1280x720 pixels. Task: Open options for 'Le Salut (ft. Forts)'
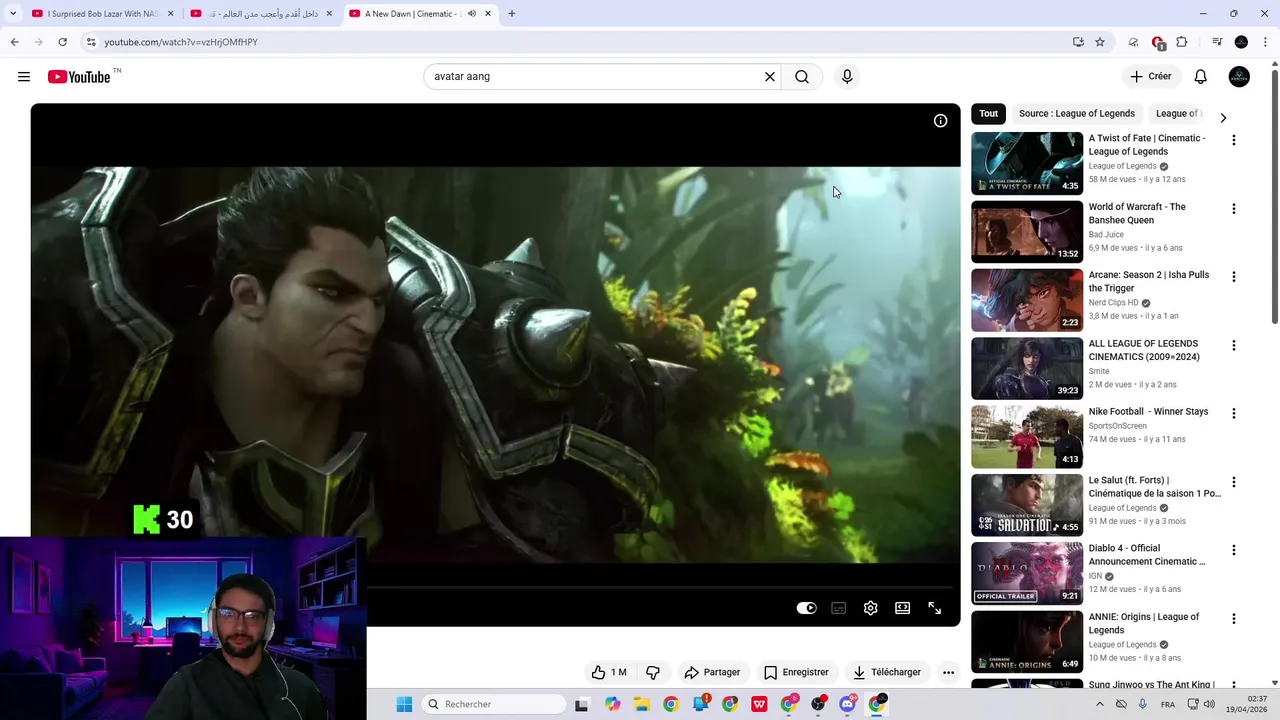pyautogui.click(x=1234, y=482)
